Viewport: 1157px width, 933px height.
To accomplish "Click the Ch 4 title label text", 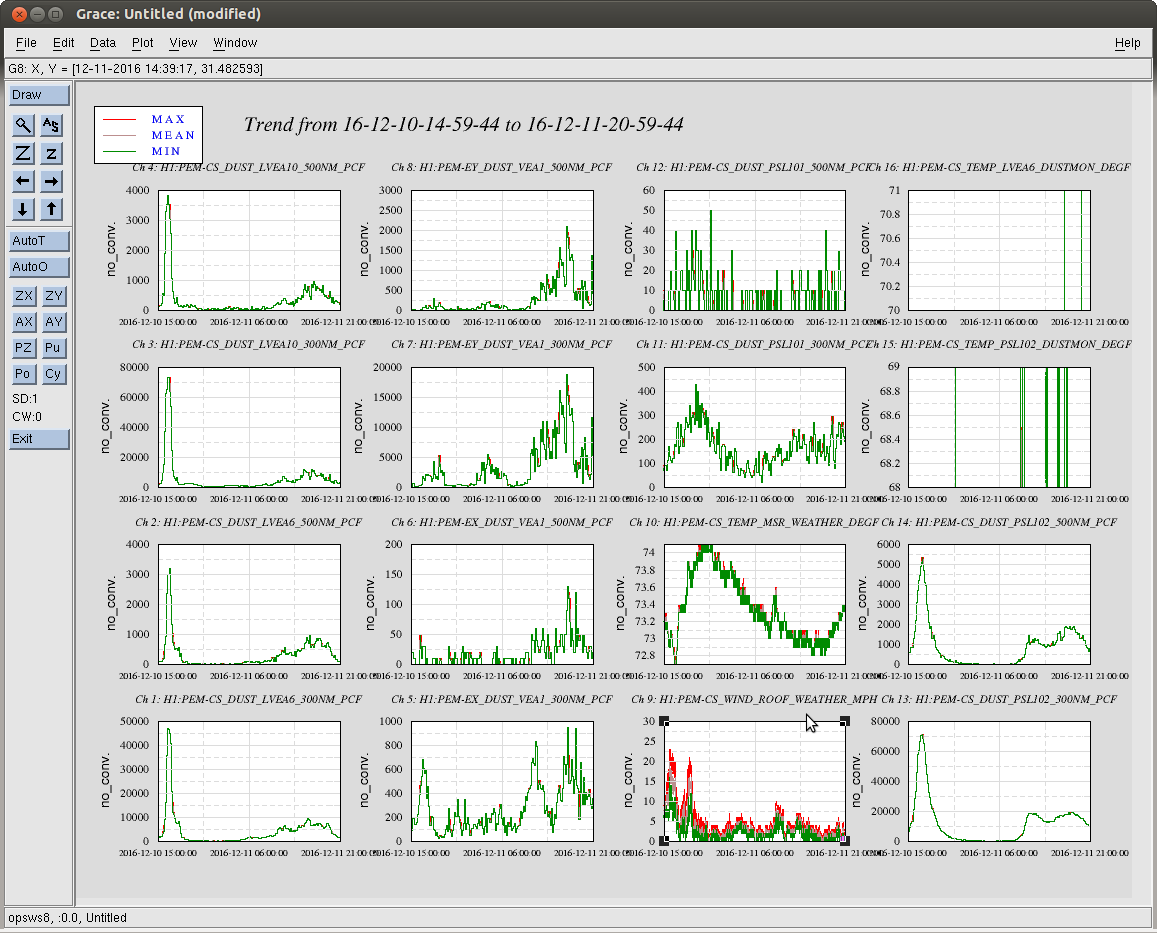I will click(249, 168).
